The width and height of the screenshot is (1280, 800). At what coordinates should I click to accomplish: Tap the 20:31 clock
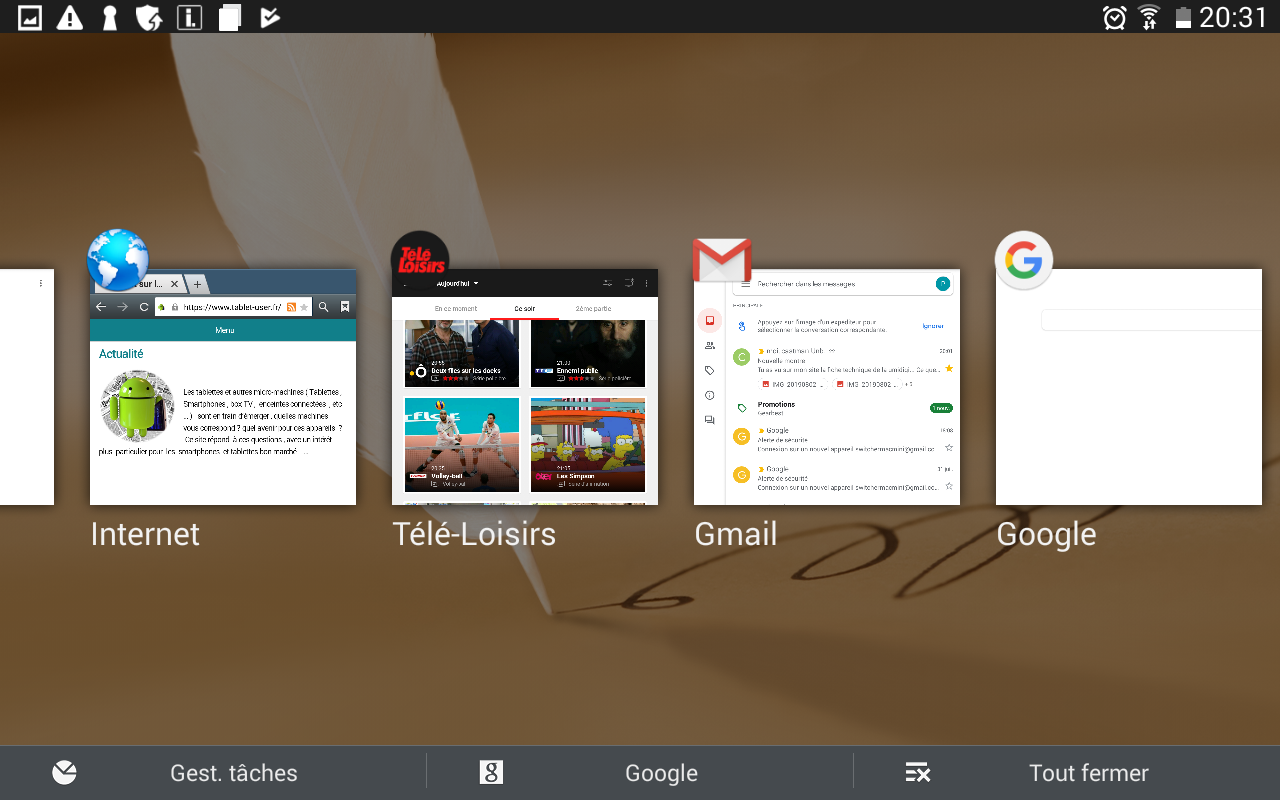click(1233, 17)
